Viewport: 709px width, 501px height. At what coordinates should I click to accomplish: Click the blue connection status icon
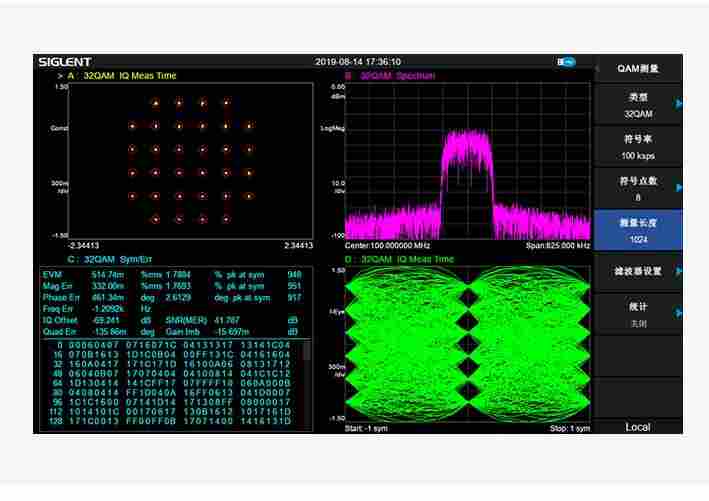pos(567,62)
